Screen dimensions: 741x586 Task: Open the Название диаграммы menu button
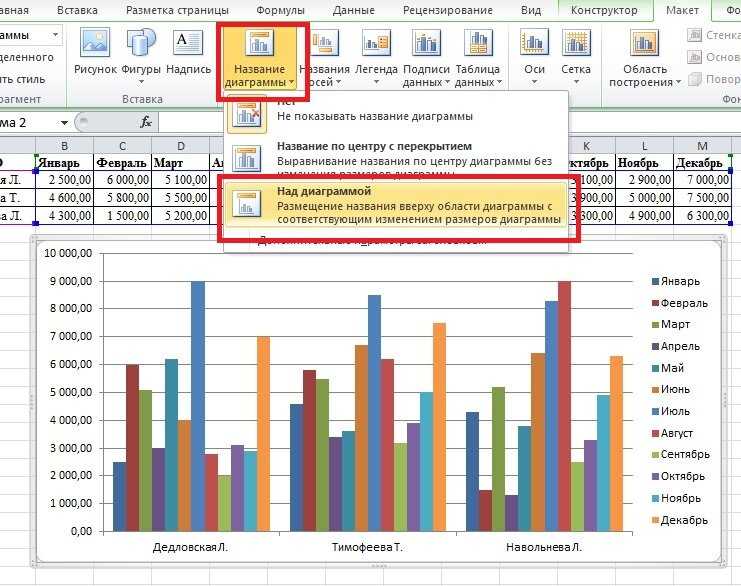[x=260, y=58]
